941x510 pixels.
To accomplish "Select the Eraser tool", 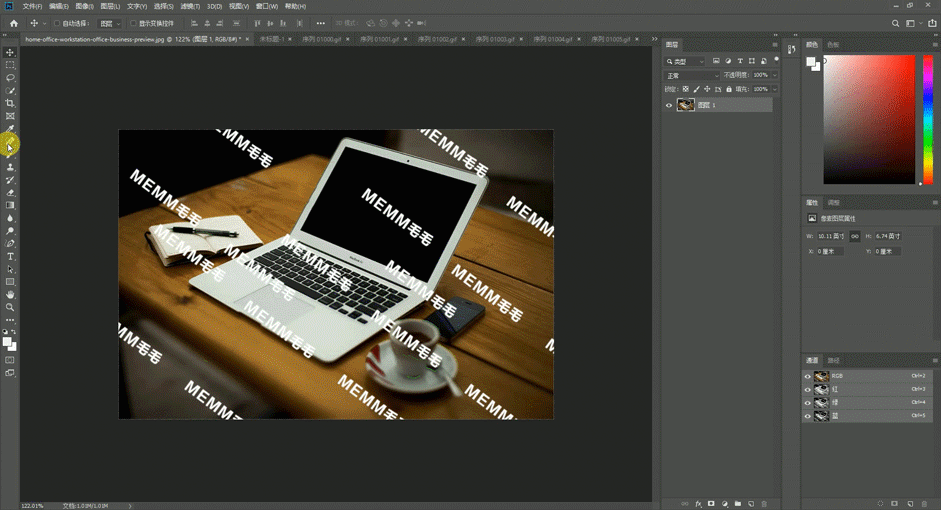I will click(x=10, y=193).
